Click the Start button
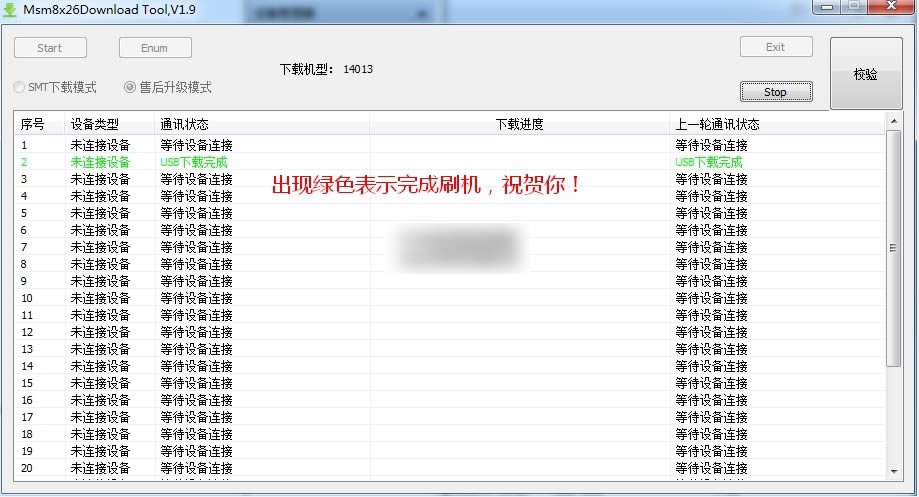 pyautogui.click(x=50, y=48)
